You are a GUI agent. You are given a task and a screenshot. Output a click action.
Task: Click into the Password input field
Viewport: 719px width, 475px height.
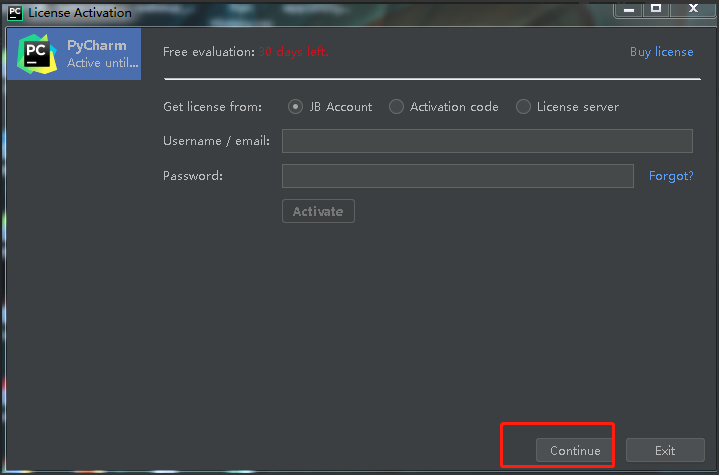click(457, 176)
